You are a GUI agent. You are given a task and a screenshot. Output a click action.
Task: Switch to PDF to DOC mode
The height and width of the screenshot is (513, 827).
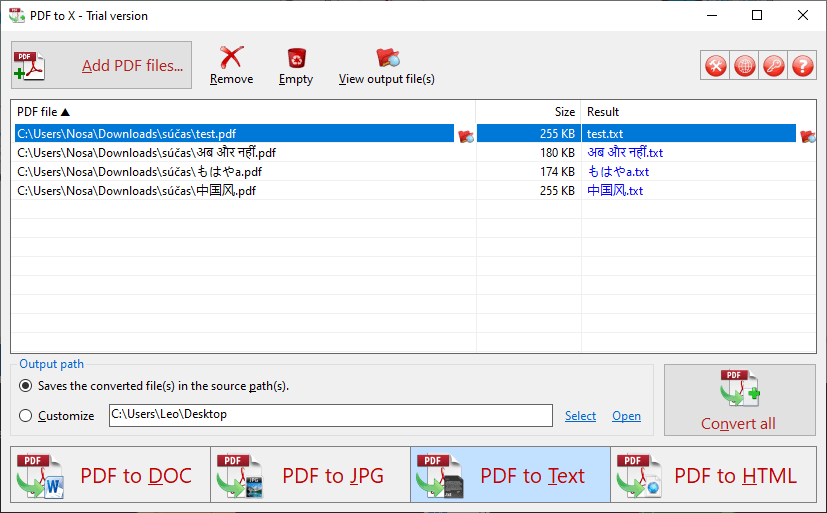(x=110, y=475)
